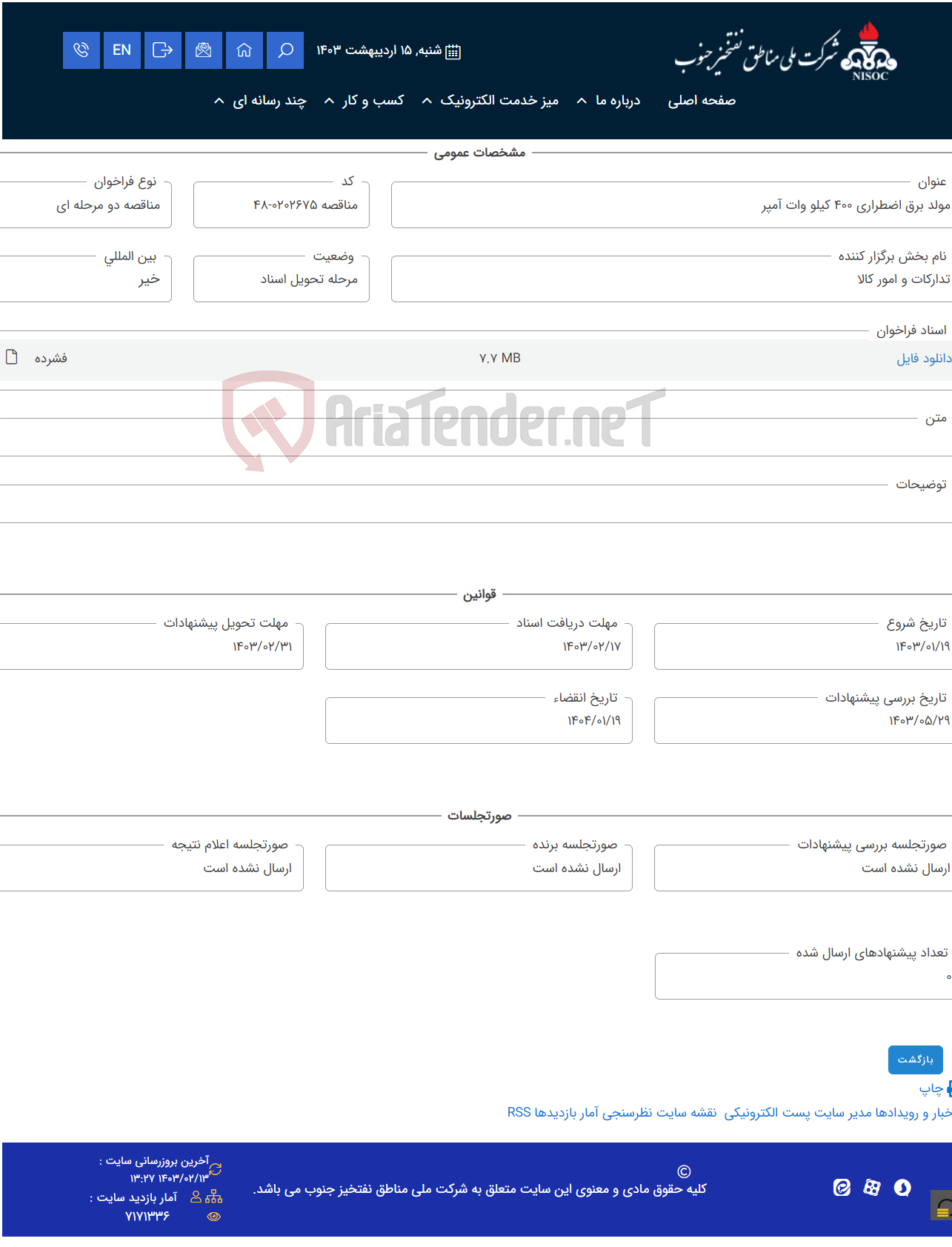952x1247 pixels.
Task: Click the refresh icon near آخرین بروزرسانی سایت
Action: point(216,1169)
